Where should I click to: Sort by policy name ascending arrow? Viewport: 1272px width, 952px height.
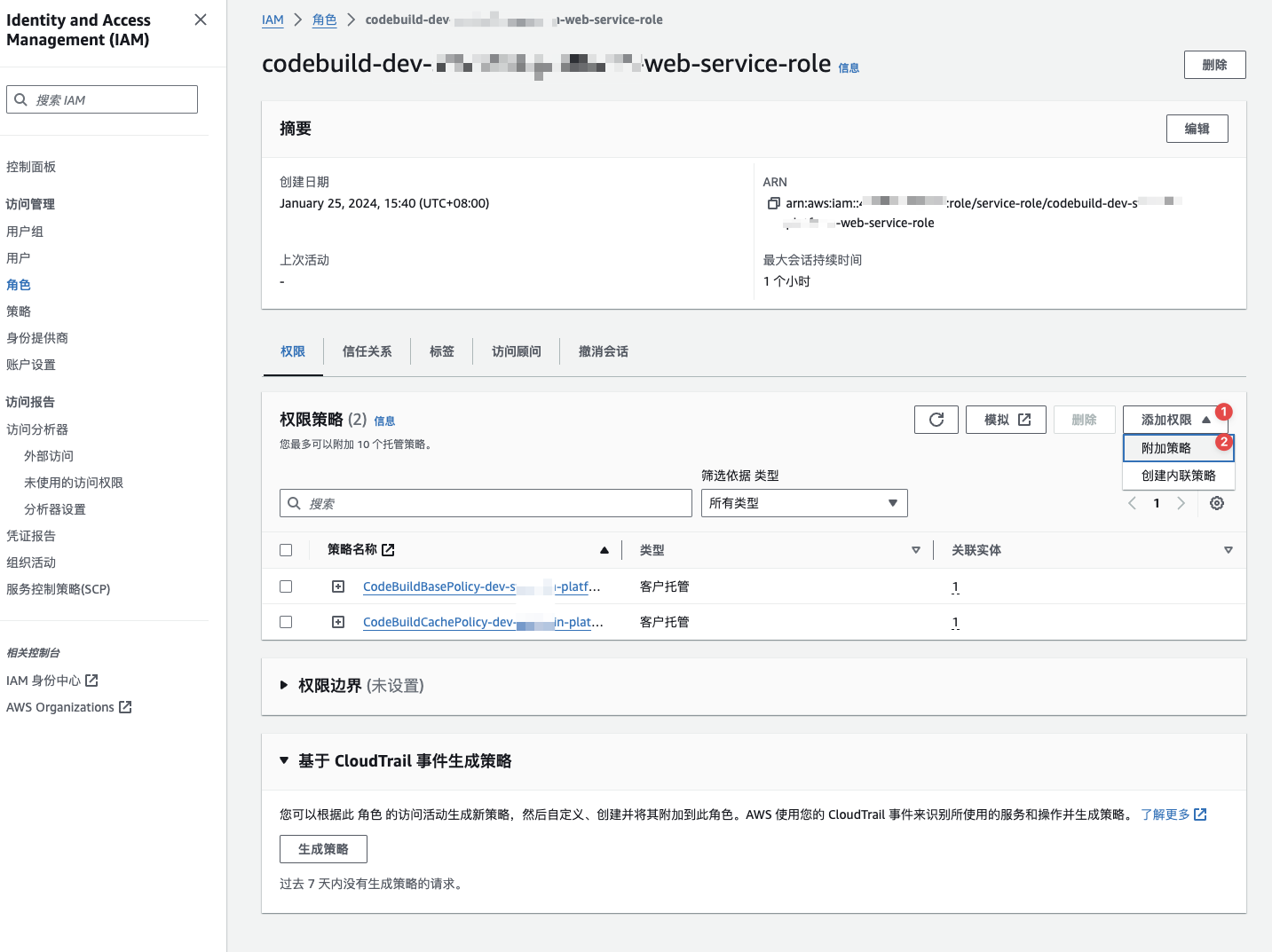pos(604,550)
